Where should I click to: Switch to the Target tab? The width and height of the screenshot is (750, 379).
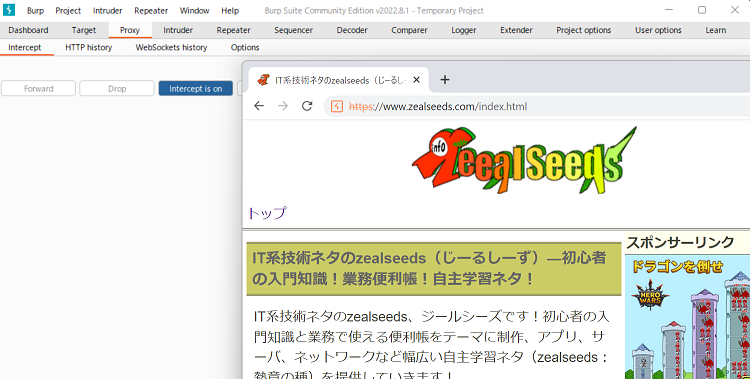click(x=84, y=30)
